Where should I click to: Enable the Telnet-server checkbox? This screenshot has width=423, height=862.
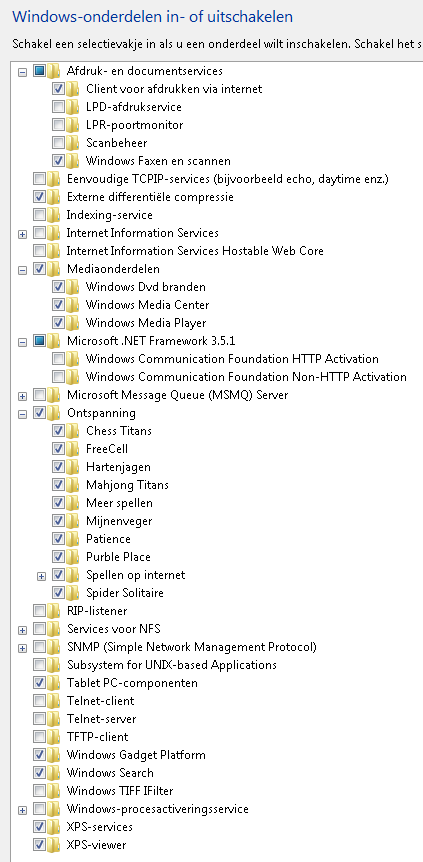pyautogui.click(x=39, y=719)
